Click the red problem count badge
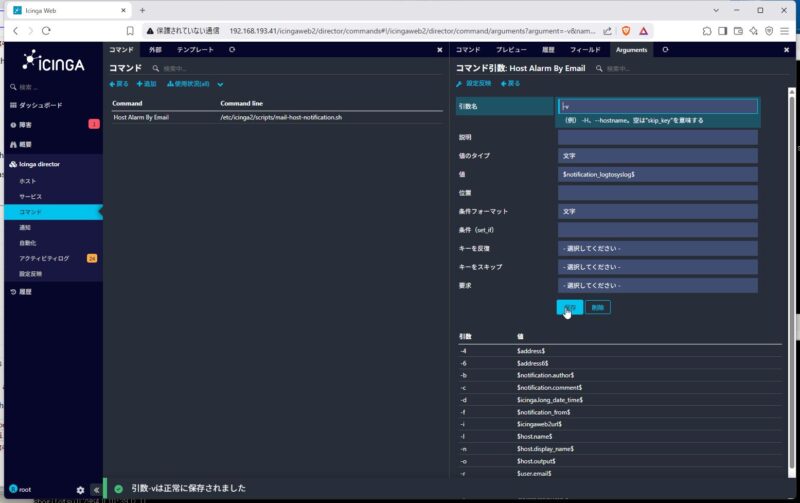Image resolution: width=800 pixels, height=503 pixels. coord(94,124)
